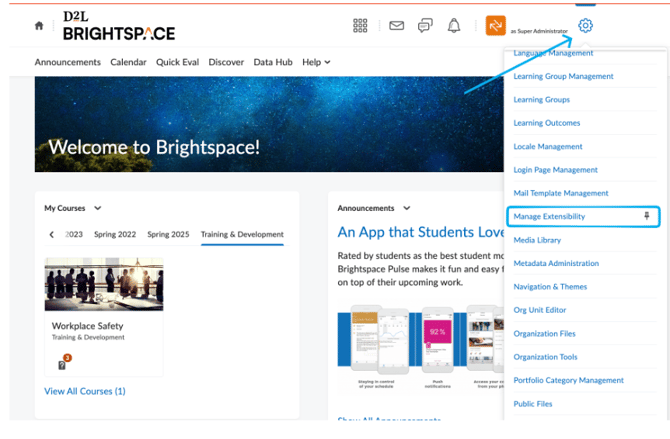Screen dimensions: 670x439
Task: Click the orange role-switch icon
Action: (x=496, y=26)
